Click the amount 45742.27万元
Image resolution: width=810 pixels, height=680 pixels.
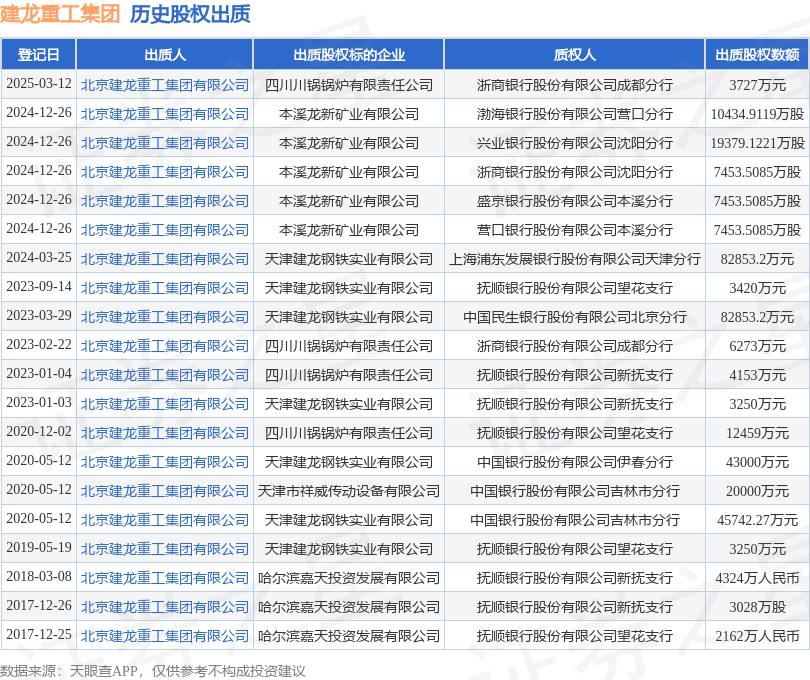tap(757, 520)
